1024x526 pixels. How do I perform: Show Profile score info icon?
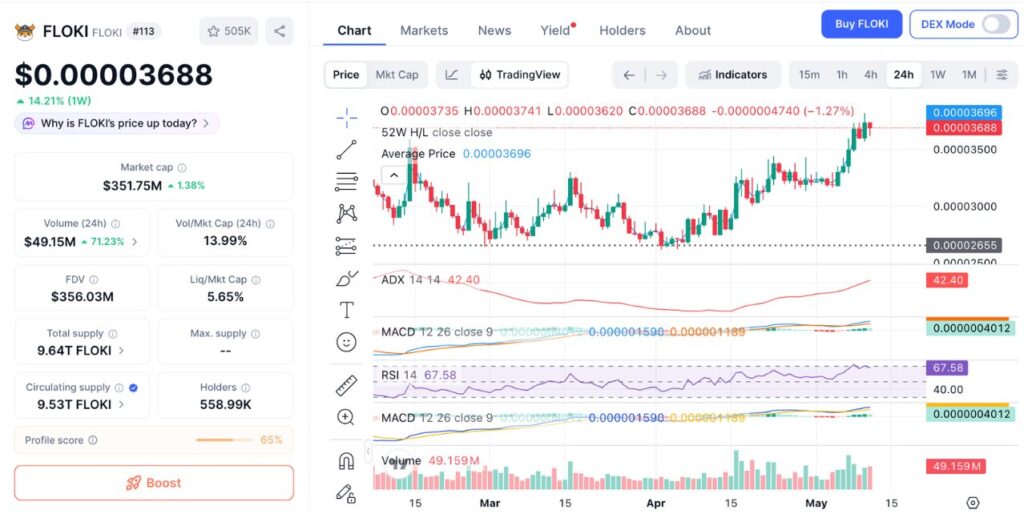[x=93, y=440]
